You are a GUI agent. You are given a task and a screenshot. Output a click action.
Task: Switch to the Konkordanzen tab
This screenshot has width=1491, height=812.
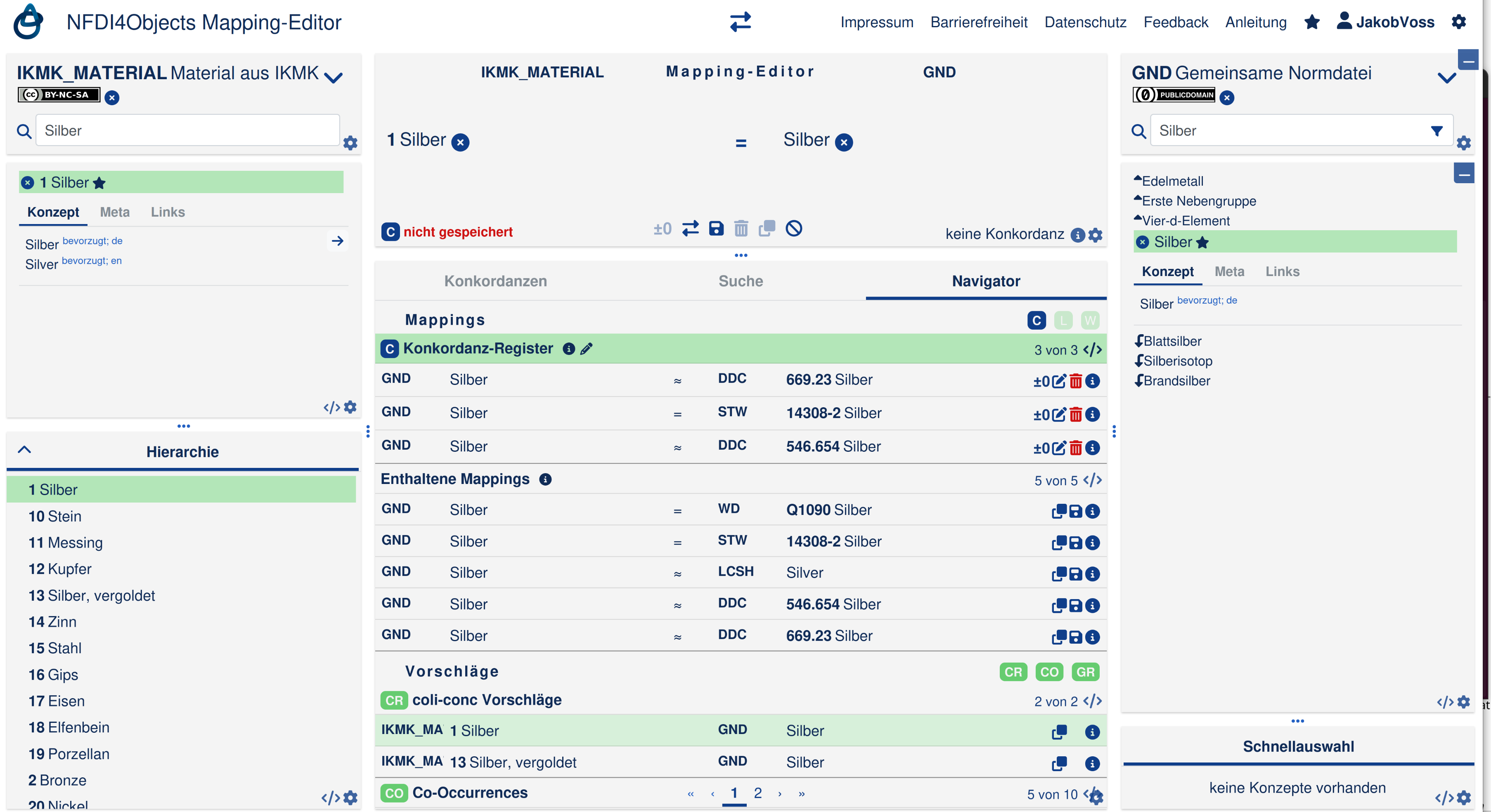pos(495,281)
